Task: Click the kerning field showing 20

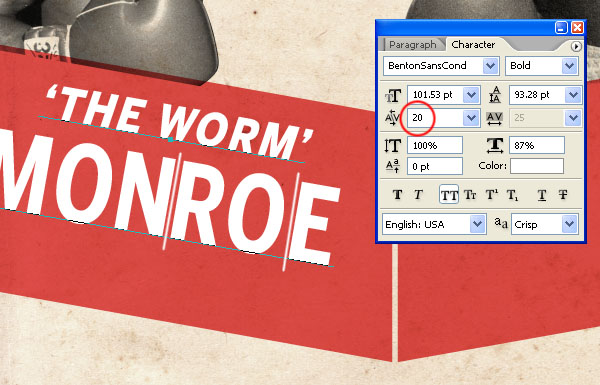Action: pyautogui.click(x=435, y=117)
